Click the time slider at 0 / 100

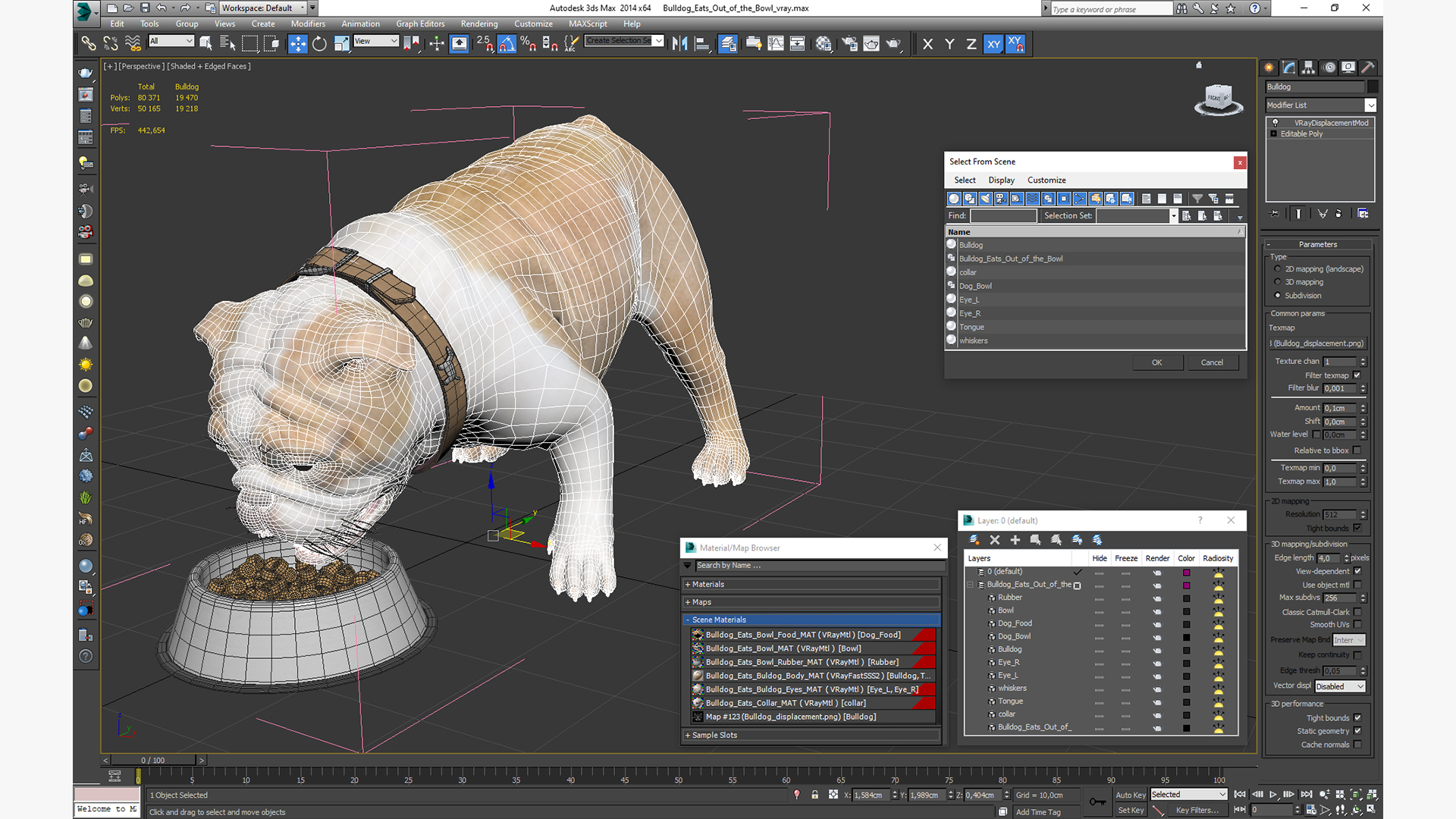click(x=153, y=760)
